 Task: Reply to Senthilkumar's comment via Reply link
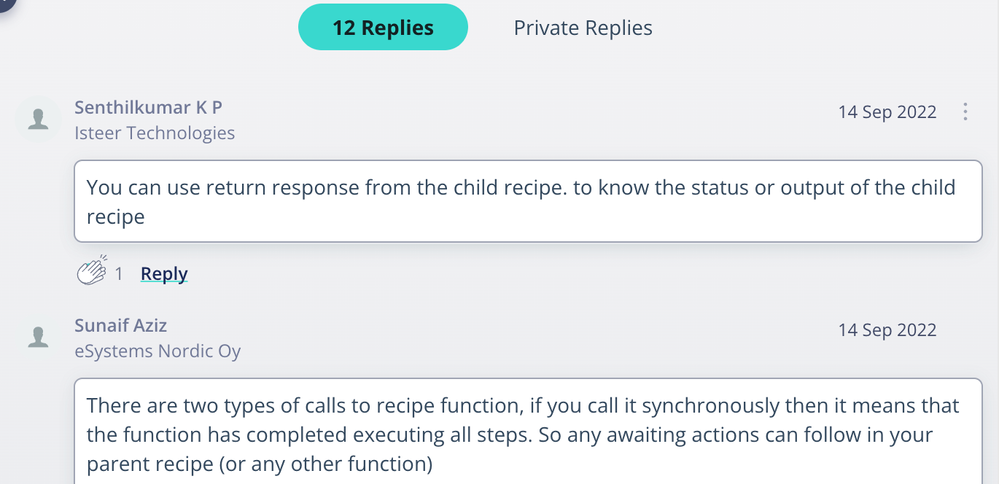pyautogui.click(x=164, y=273)
